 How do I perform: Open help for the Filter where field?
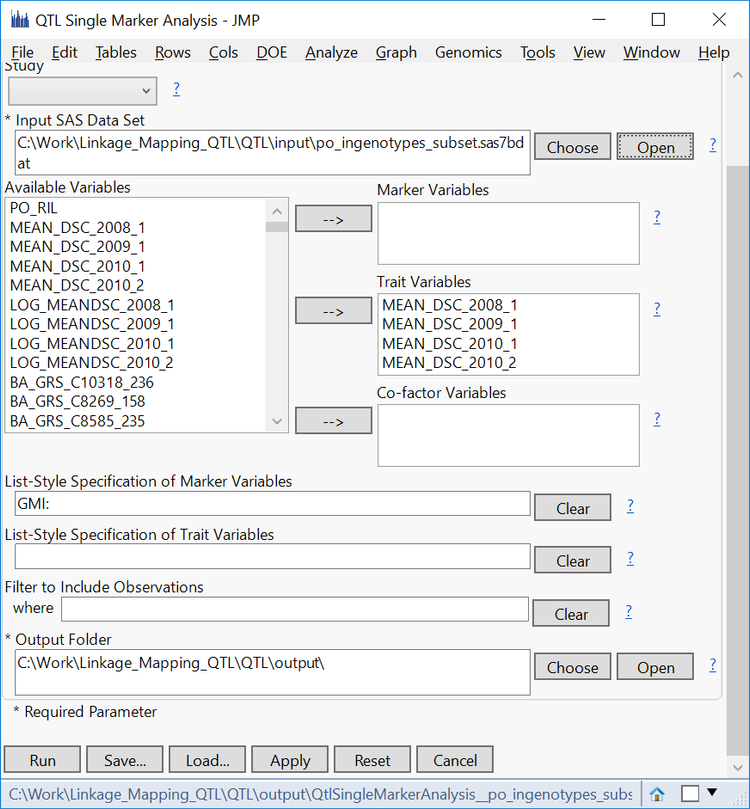(629, 611)
